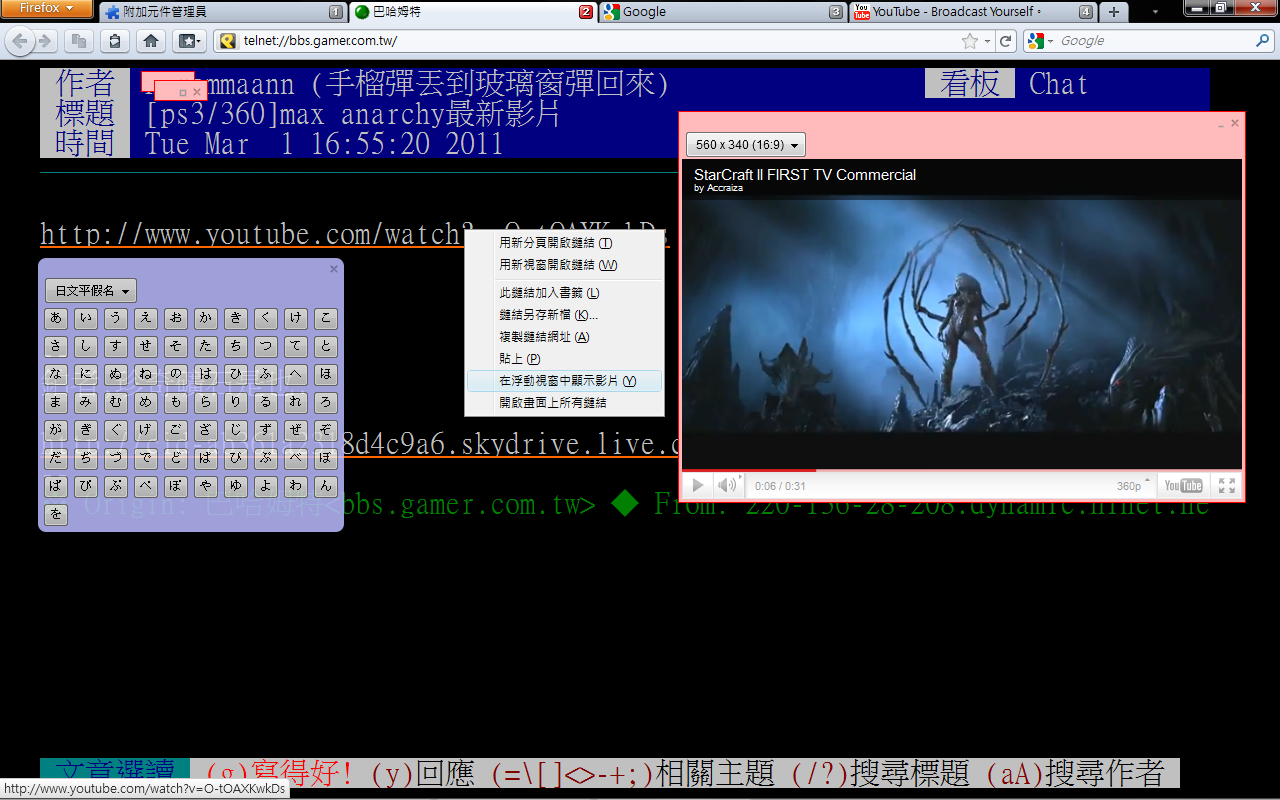Screen dimensions: 1280x800
Task: Click the Home button in Firefox toolbar
Action: [150, 41]
